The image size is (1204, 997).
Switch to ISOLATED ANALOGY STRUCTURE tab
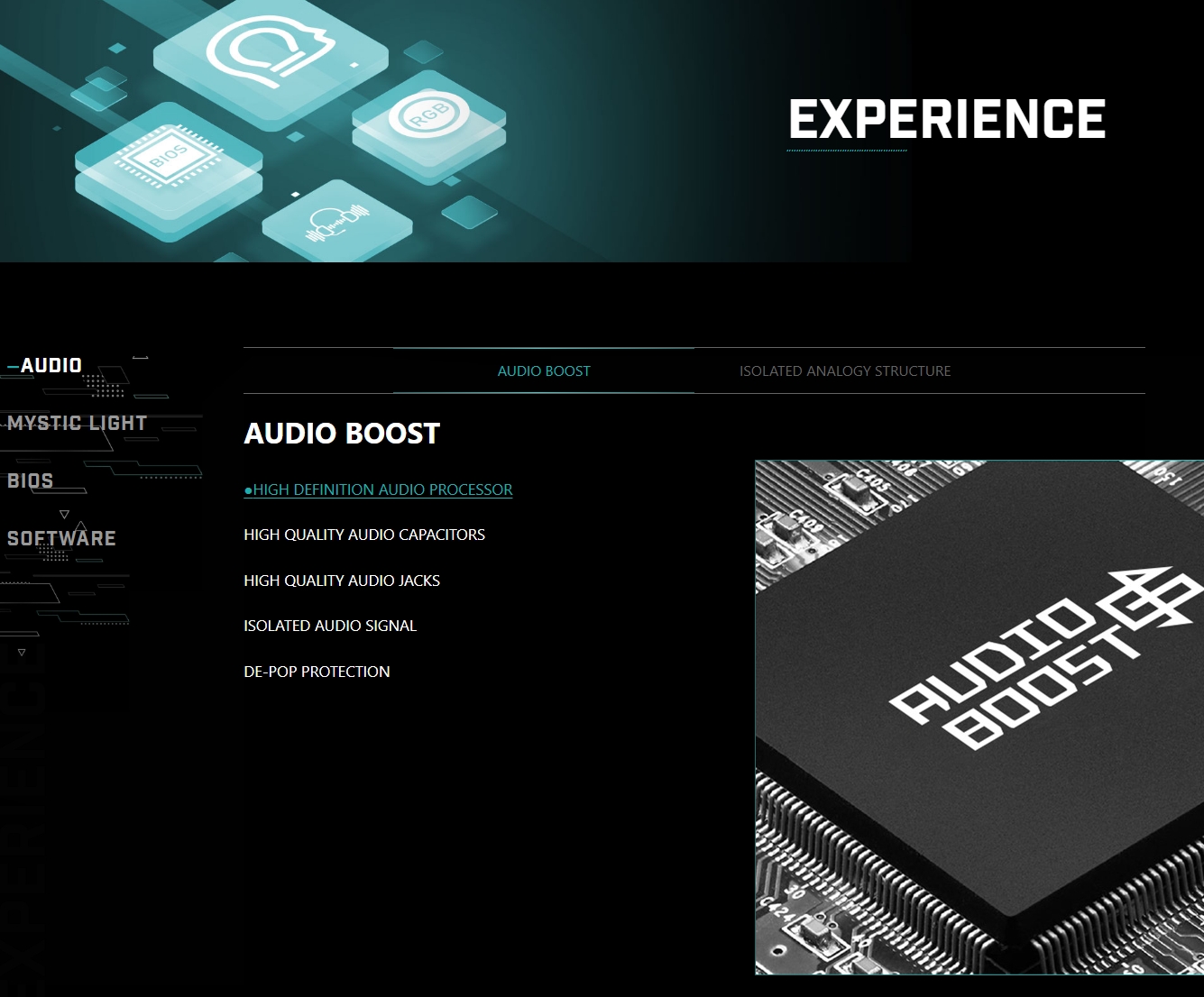(845, 370)
